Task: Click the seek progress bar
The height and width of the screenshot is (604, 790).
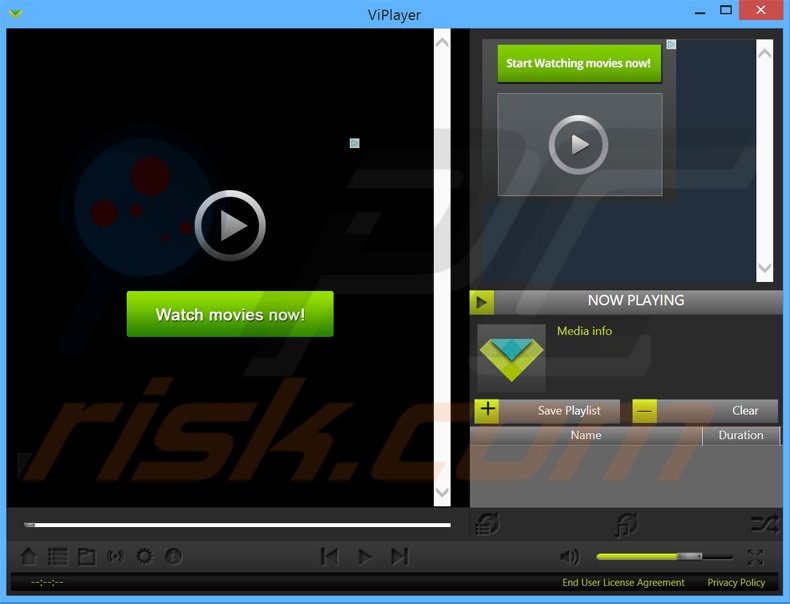Action: [237, 525]
